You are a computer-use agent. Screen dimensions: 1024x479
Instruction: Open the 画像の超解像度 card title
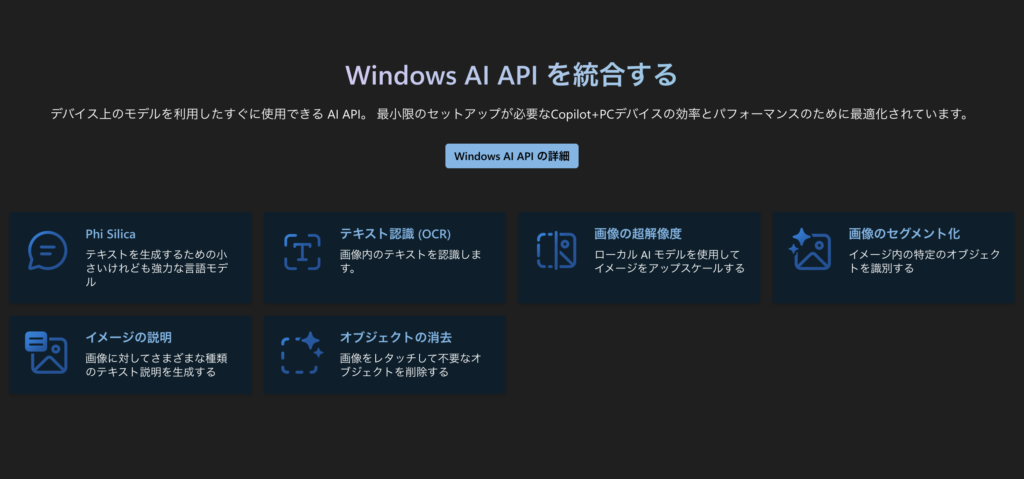tap(638, 234)
